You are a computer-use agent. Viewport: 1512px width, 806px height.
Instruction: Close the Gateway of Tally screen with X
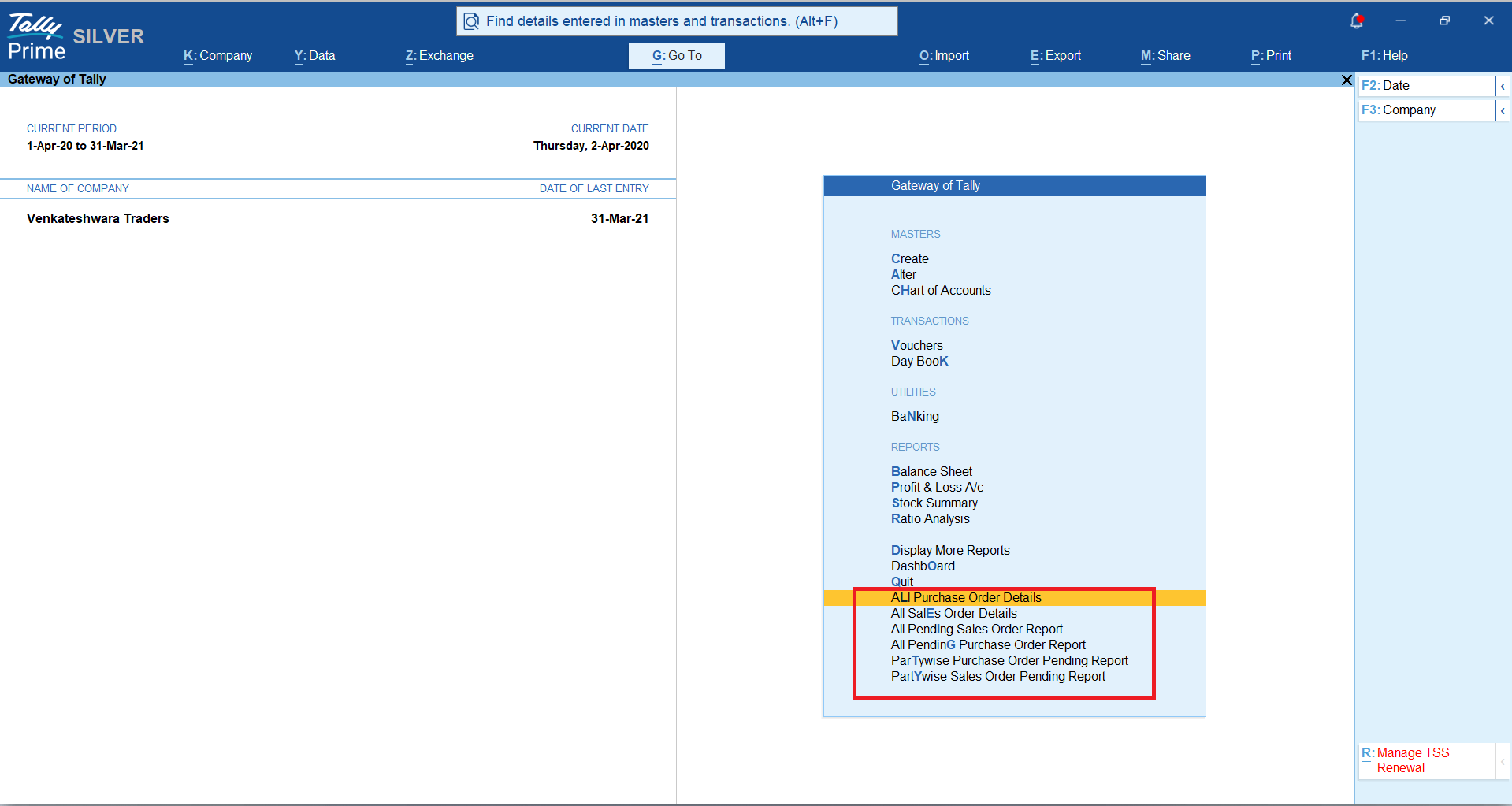tap(1347, 80)
